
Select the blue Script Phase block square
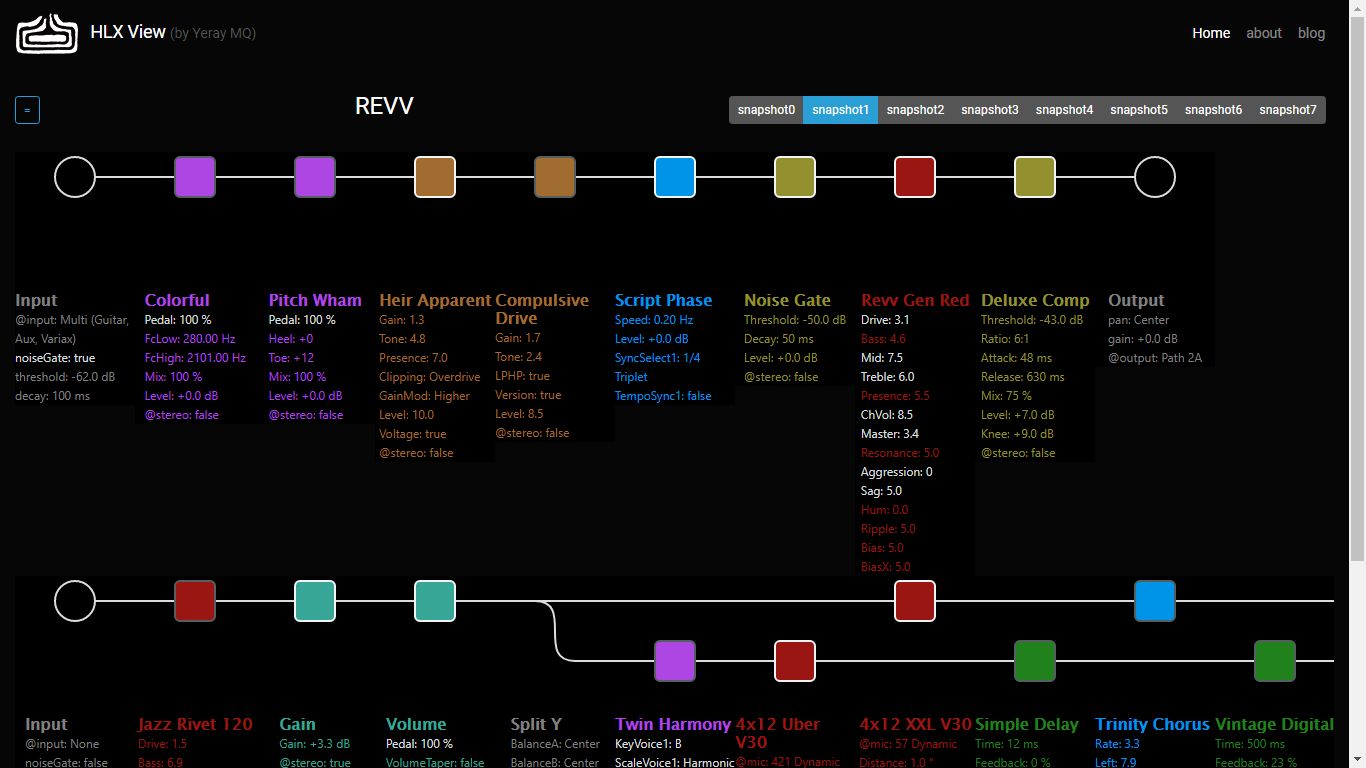click(x=675, y=177)
